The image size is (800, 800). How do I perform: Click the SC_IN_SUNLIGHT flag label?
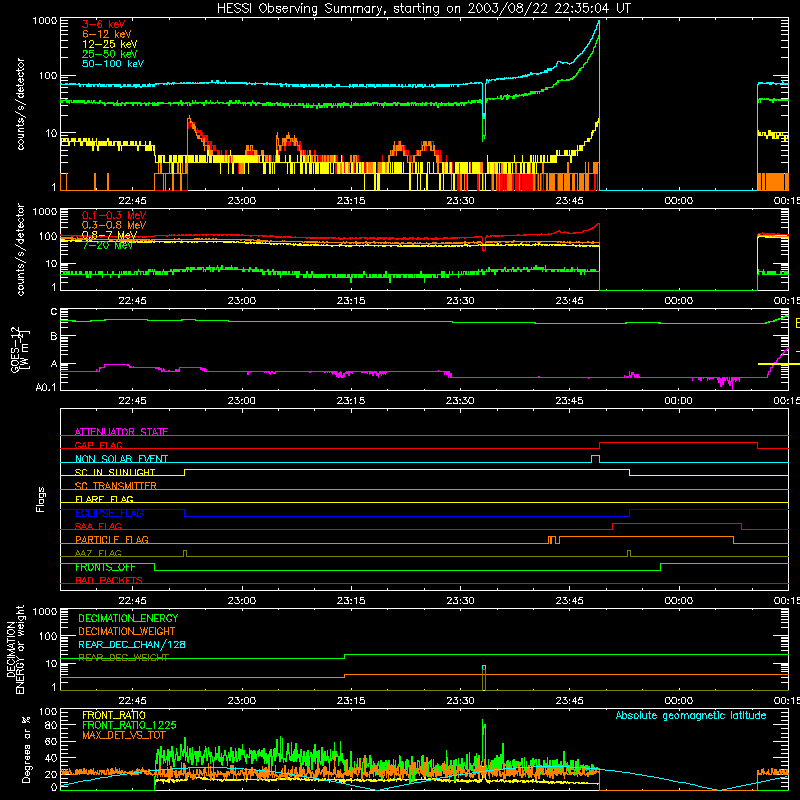pyautogui.click(x=115, y=472)
